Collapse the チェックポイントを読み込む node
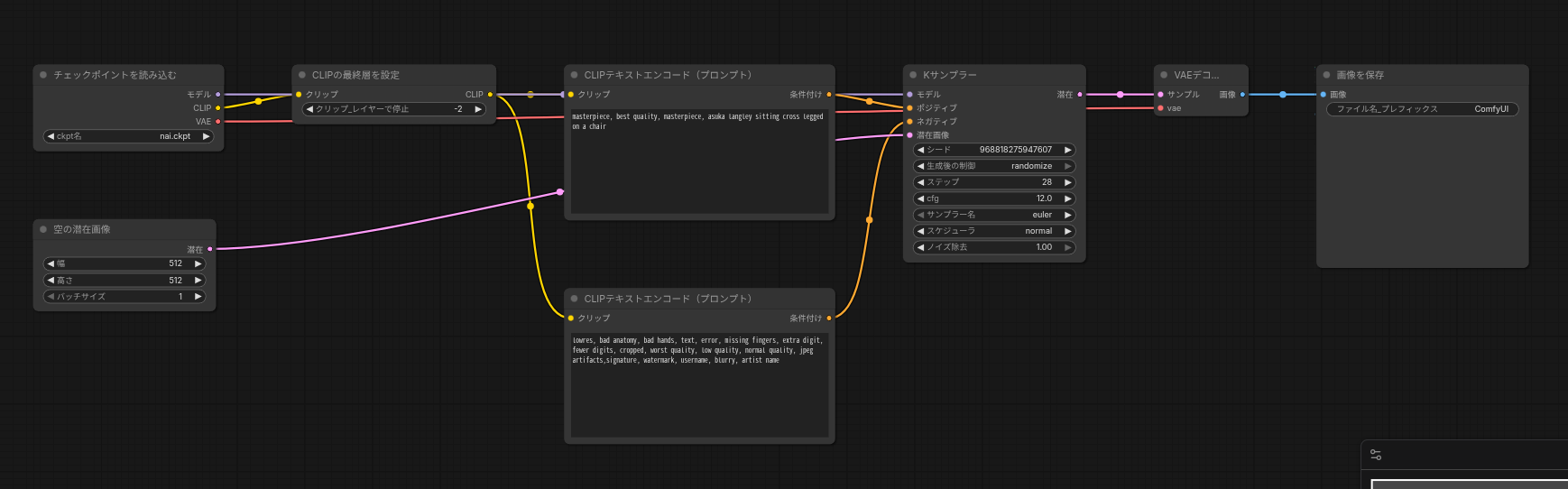 pos(43,75)
